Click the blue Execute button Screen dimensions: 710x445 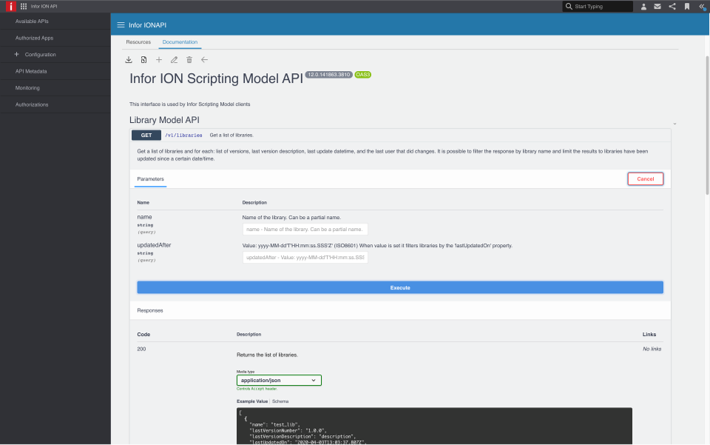(x=400, y=287)
